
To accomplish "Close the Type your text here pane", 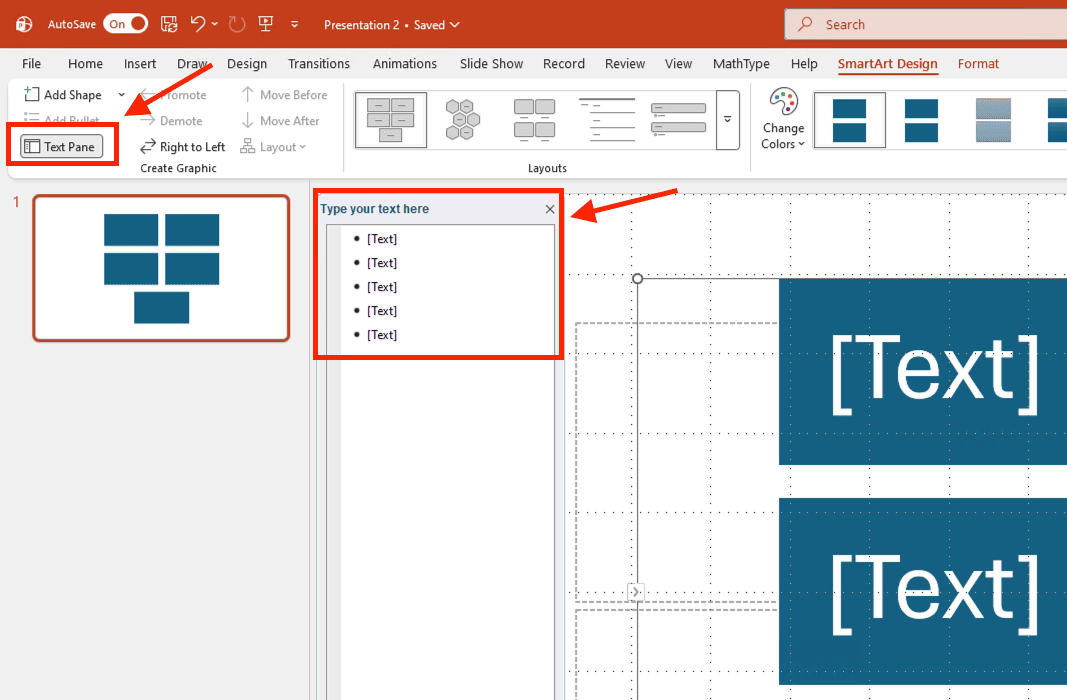I will (550, 209).
